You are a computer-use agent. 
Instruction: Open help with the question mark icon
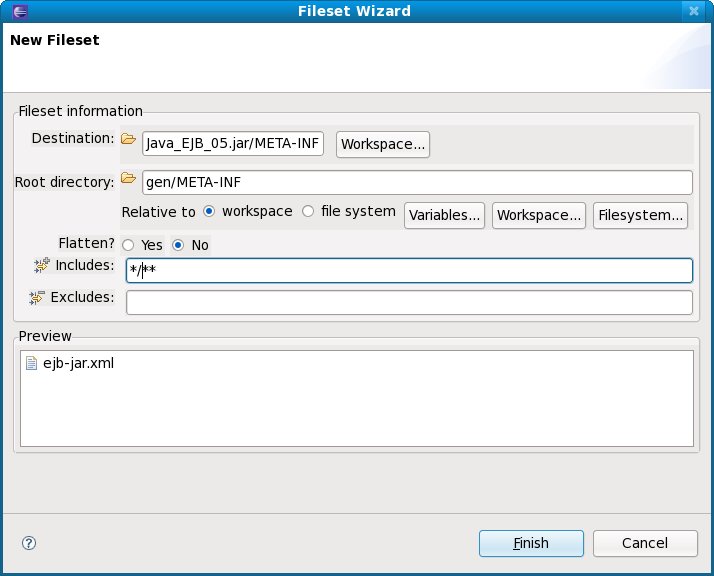[29, 543]
